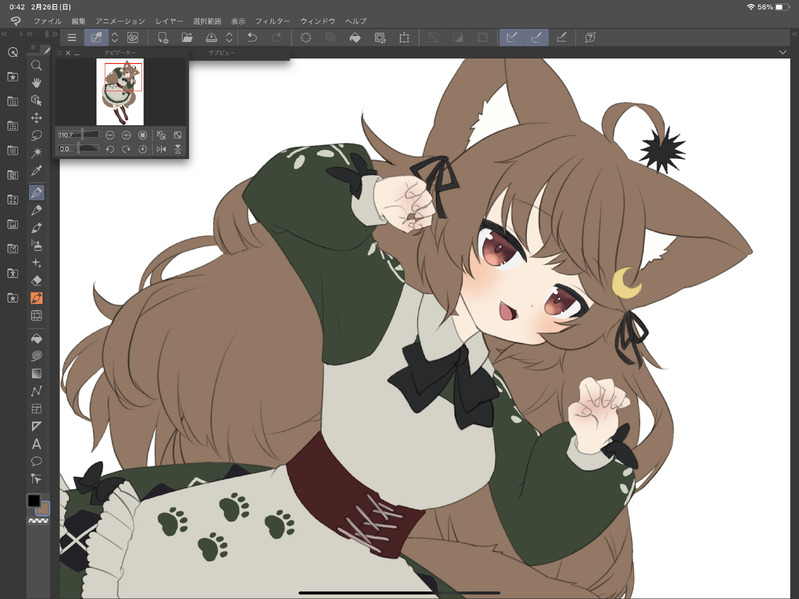The image size is (799, 599).
Task: Zoom in using Navigator plus button
Action: [126, 135]
